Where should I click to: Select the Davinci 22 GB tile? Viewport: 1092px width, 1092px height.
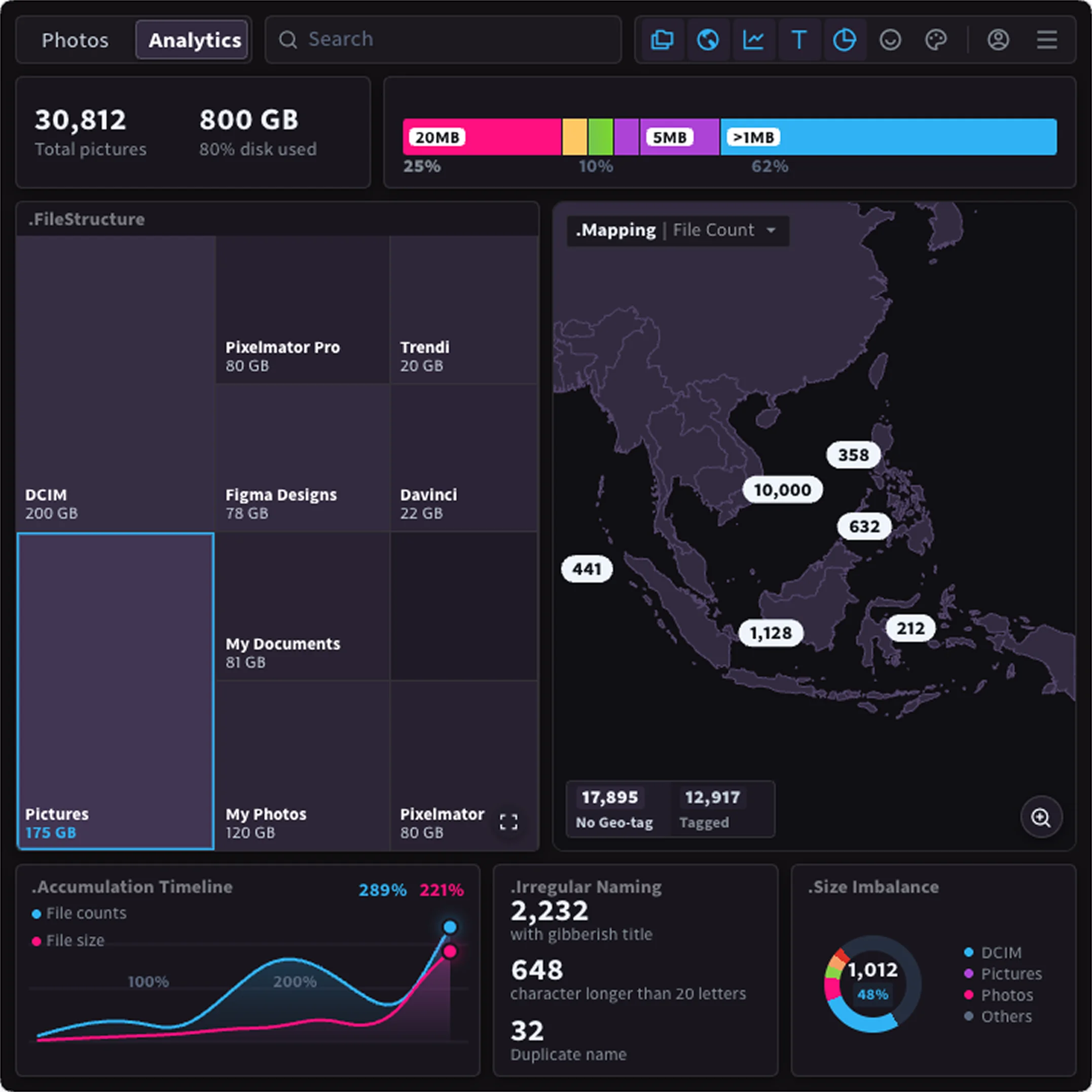tap(464, 458)
